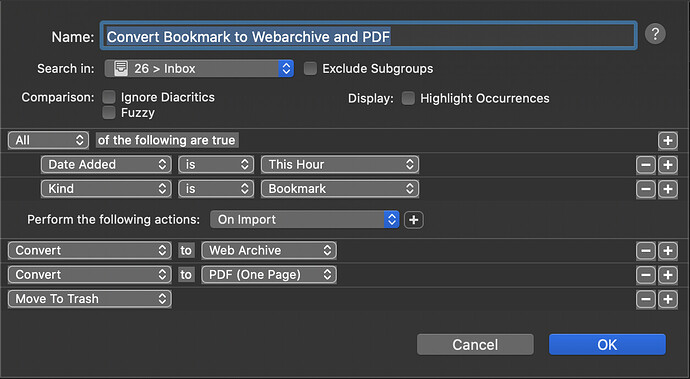
Task: Change Web Archive format dropdown
Action: click(x=269, y=250)
